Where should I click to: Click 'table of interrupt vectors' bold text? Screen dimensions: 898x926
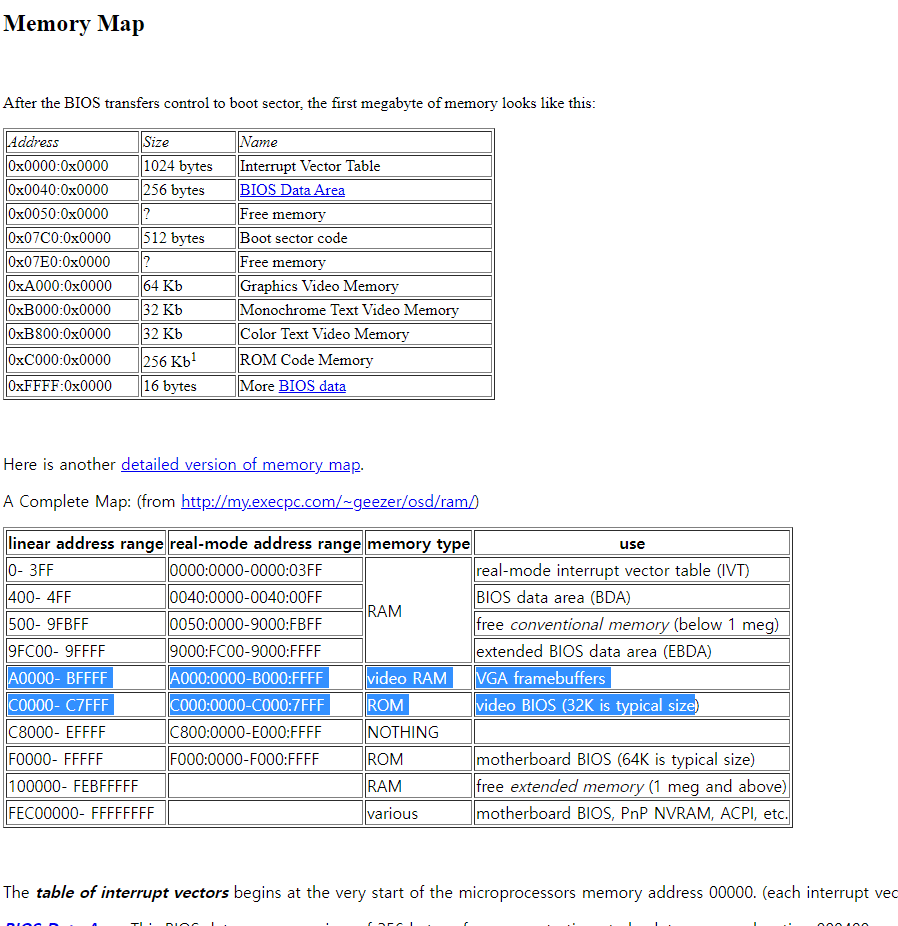click(132, 892)
